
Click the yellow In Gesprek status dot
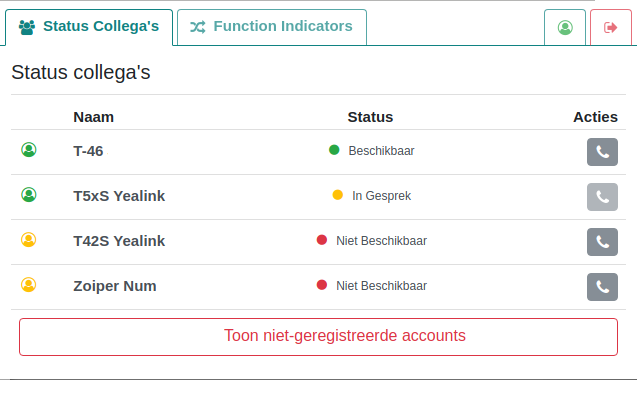coord(338,195)
